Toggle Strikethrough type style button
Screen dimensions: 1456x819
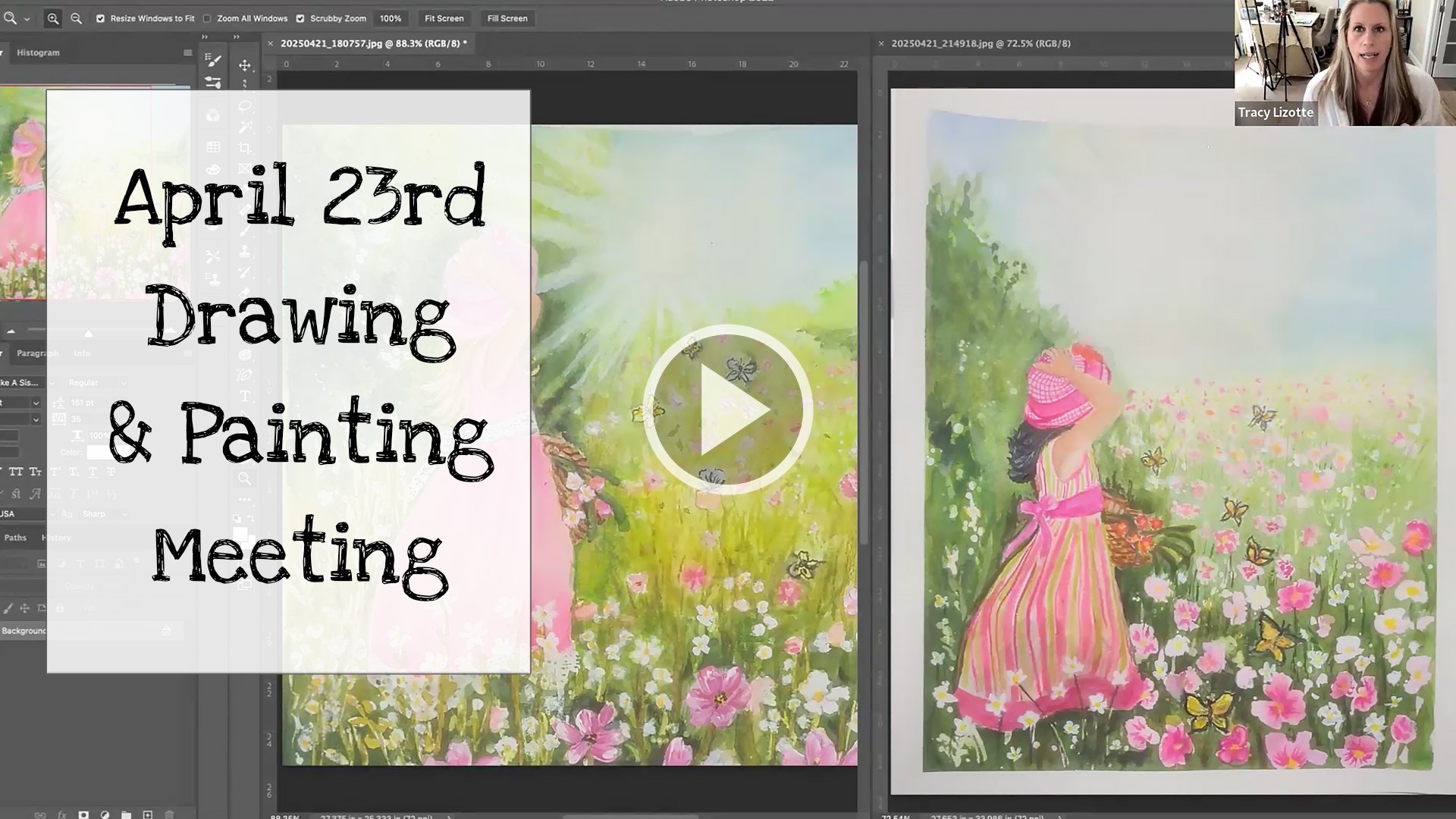click(x=111, y=472)
